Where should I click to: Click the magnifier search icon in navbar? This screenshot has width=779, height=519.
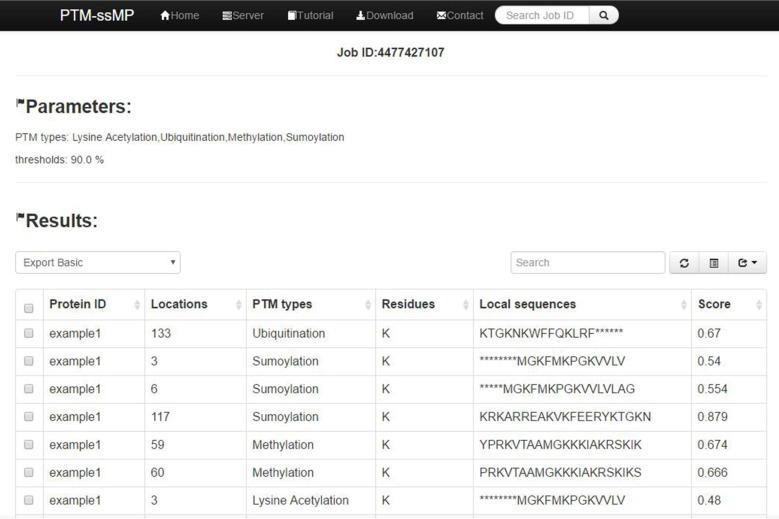click(x=604, y=16)
